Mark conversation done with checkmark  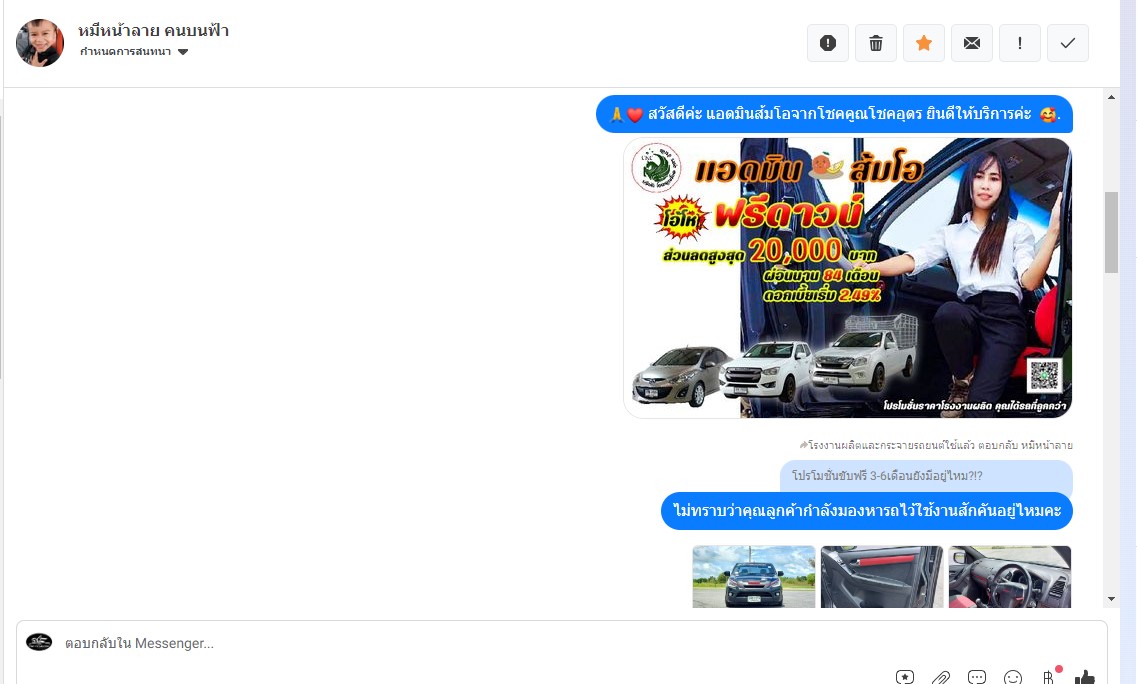click(x=1067, y=43)
